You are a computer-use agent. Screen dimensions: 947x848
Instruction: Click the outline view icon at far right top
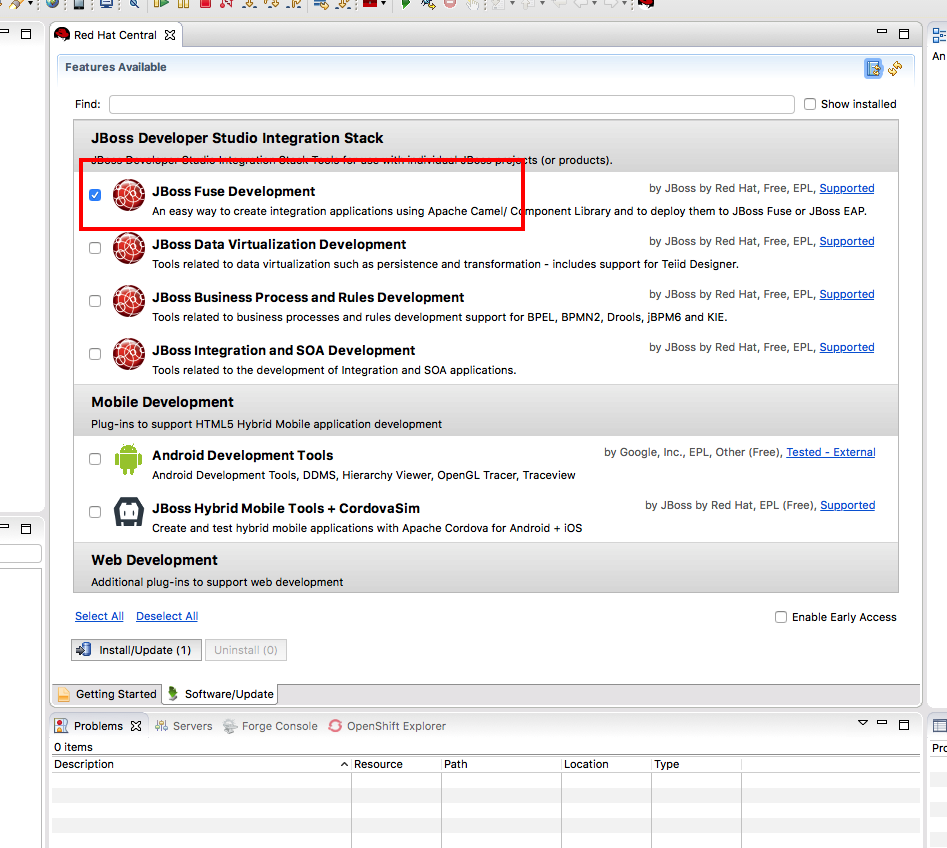pyautogui.click(x=940, y=35)
